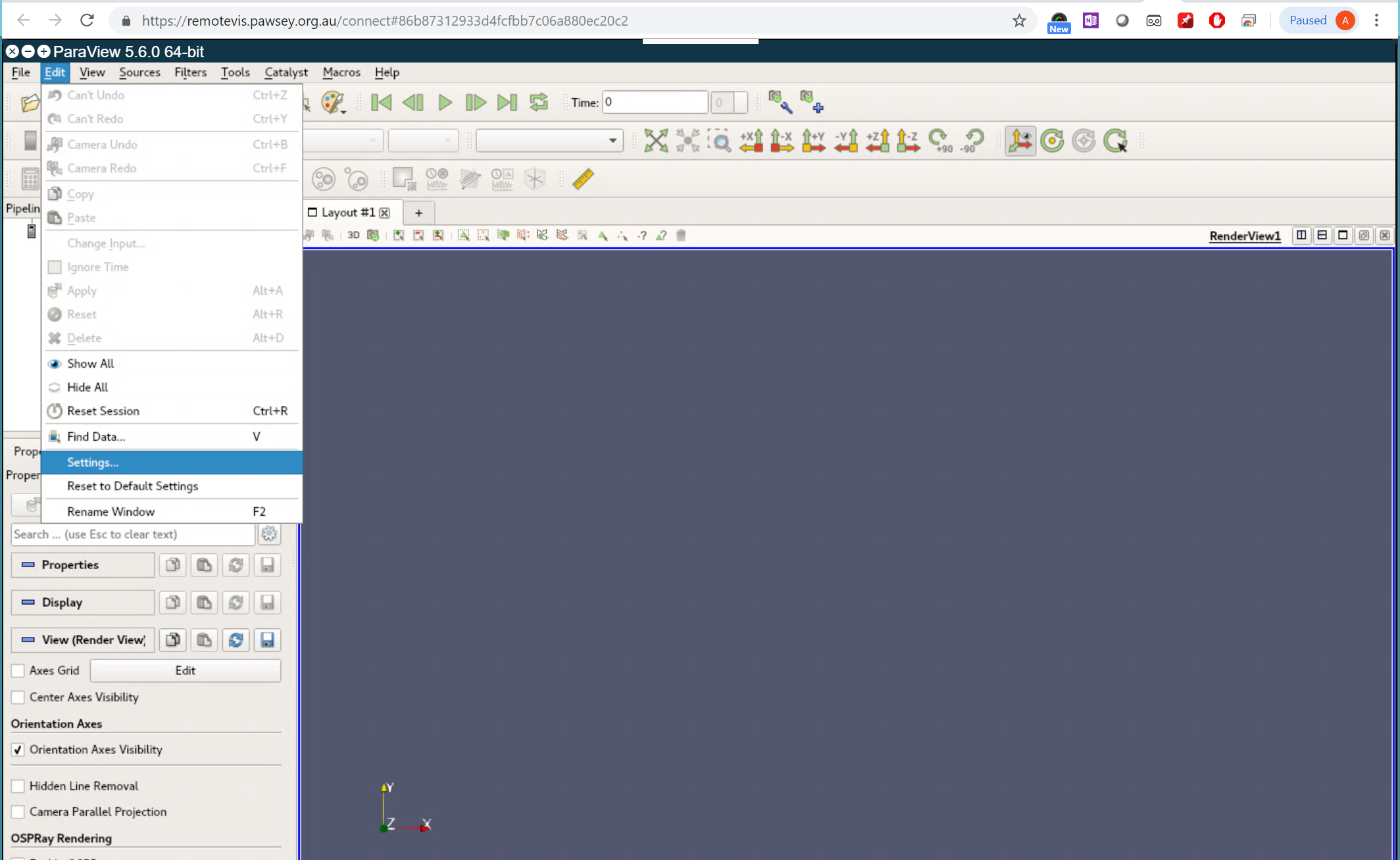Collapse the Display section
1400x860 pixels.
tap(83, 602)
